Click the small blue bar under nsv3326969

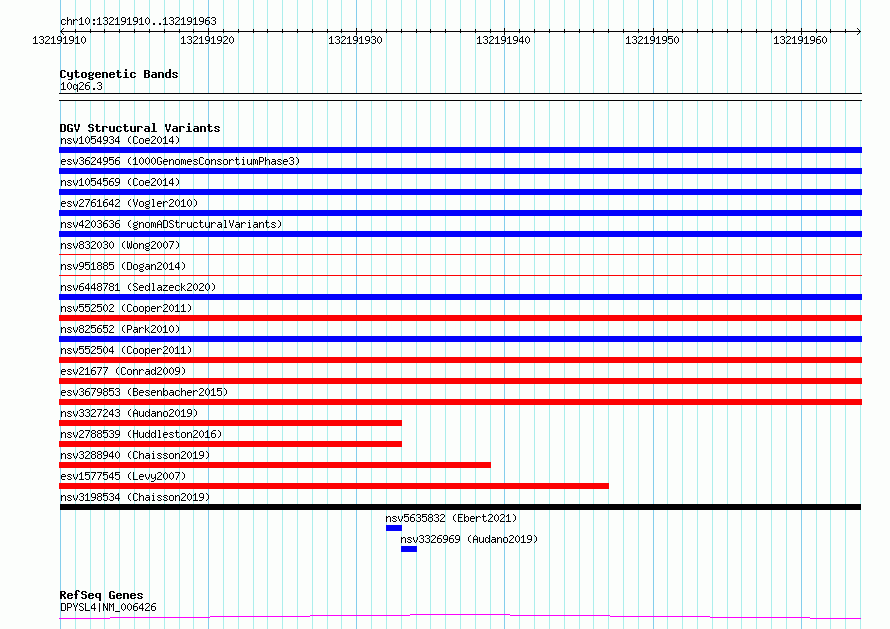tap(409, 549)
